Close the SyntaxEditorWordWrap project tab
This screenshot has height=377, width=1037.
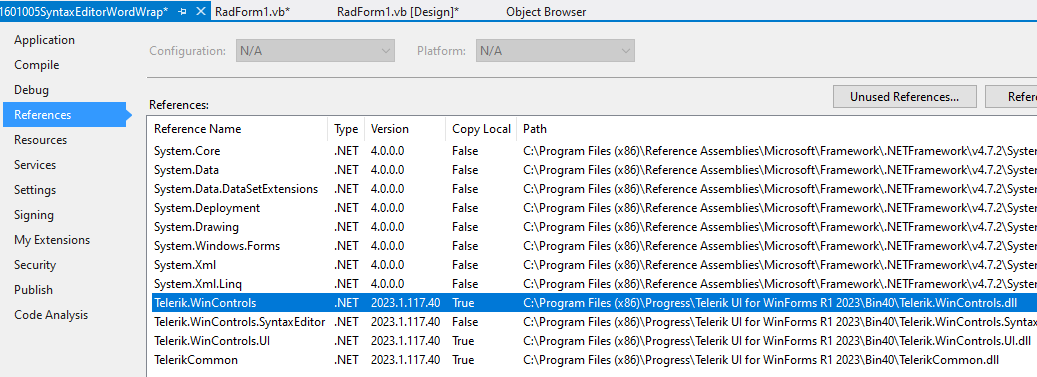coord(201,12)
